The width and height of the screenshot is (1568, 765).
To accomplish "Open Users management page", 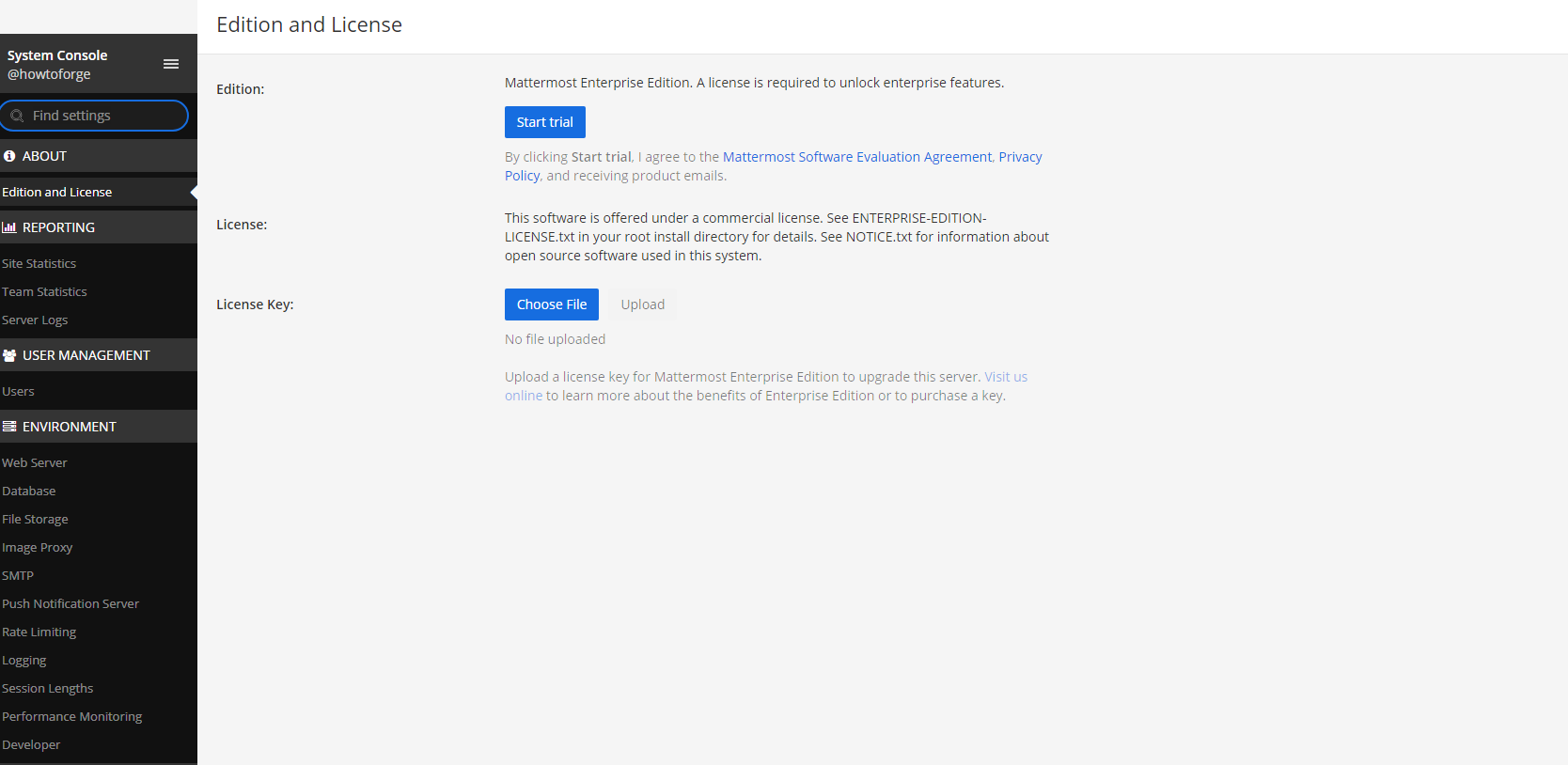I will [18, 392].
